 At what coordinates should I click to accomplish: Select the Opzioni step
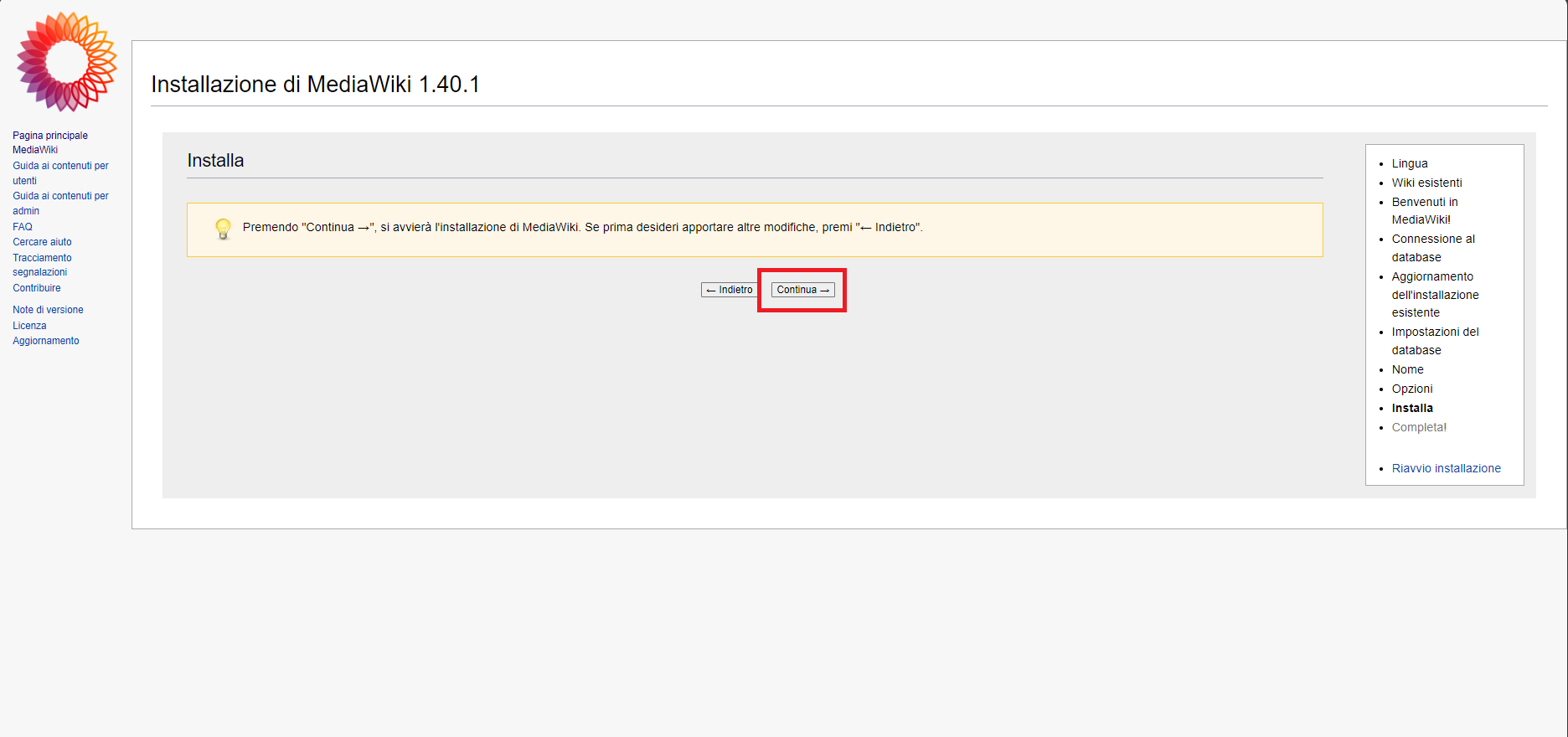pos(1412,389)
